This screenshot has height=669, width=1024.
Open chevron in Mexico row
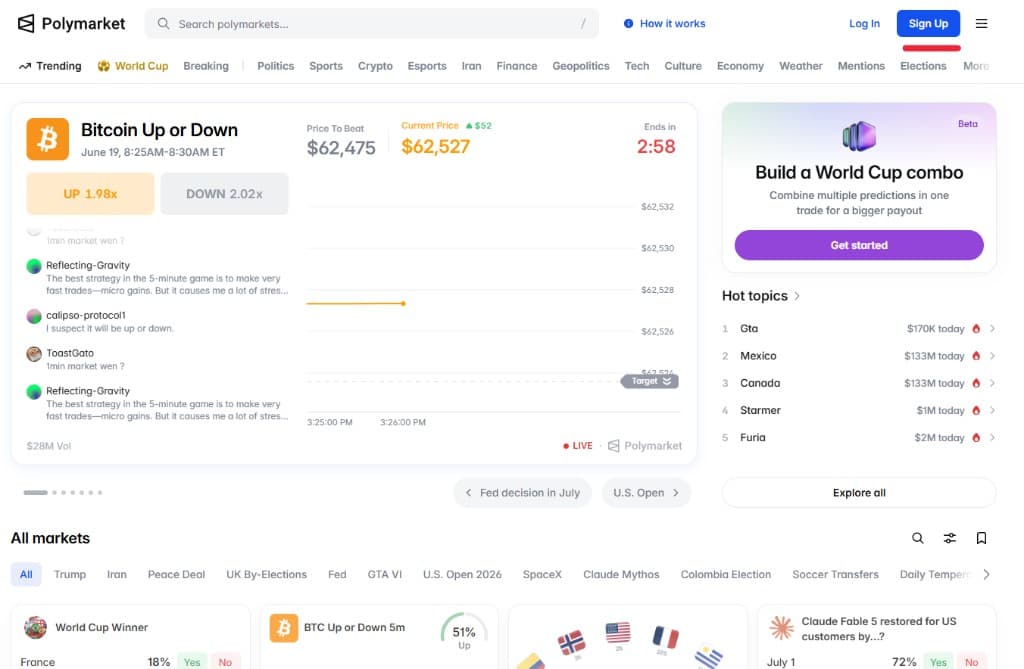click(x=992, y=356)
